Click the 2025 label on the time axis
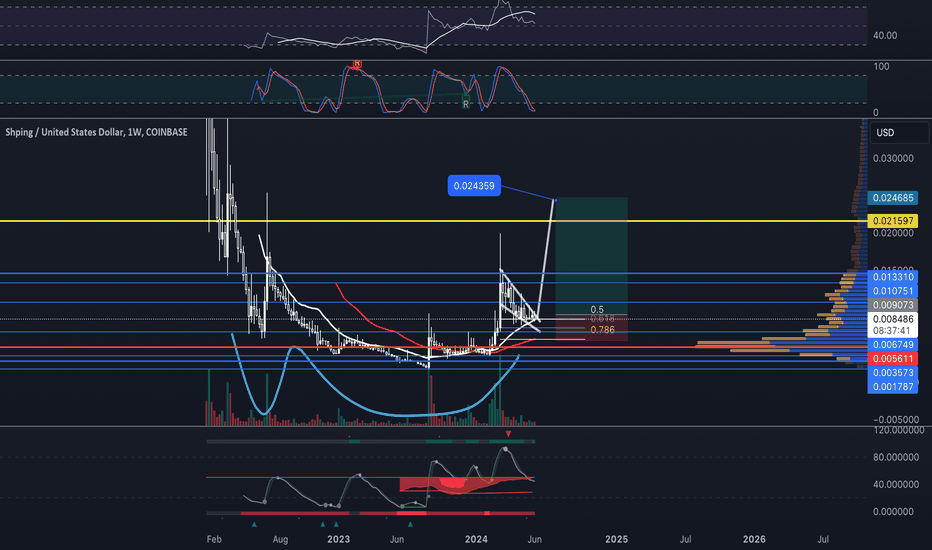The image size is (932, 550). click(x=616, y=539)
